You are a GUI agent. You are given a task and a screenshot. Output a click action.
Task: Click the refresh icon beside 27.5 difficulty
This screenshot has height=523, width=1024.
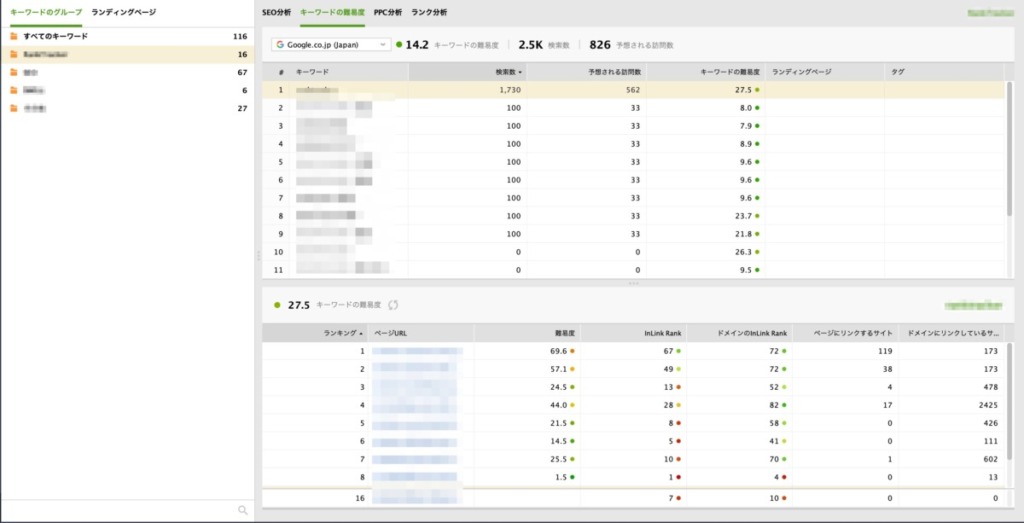tap(393, 305)
